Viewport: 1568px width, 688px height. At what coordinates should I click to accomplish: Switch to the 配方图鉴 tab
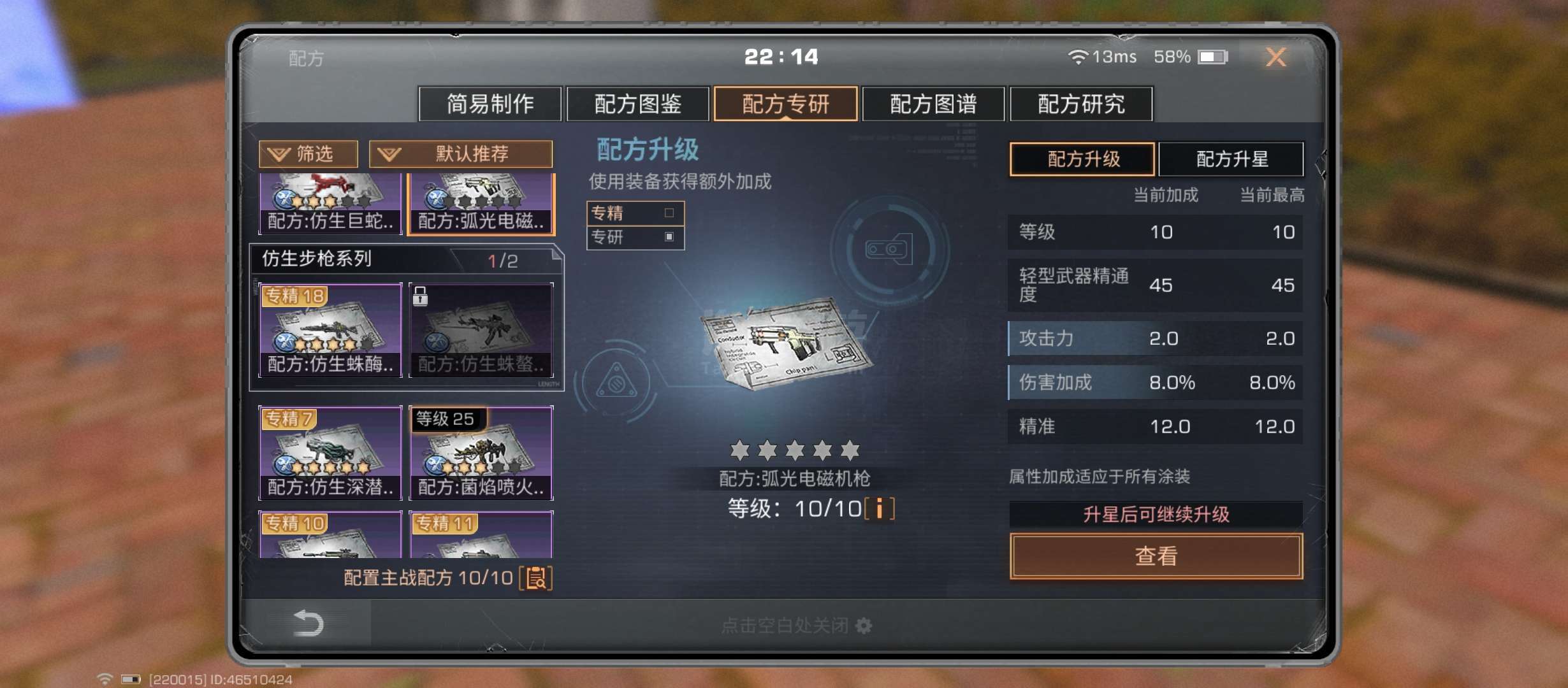[637, 103]
